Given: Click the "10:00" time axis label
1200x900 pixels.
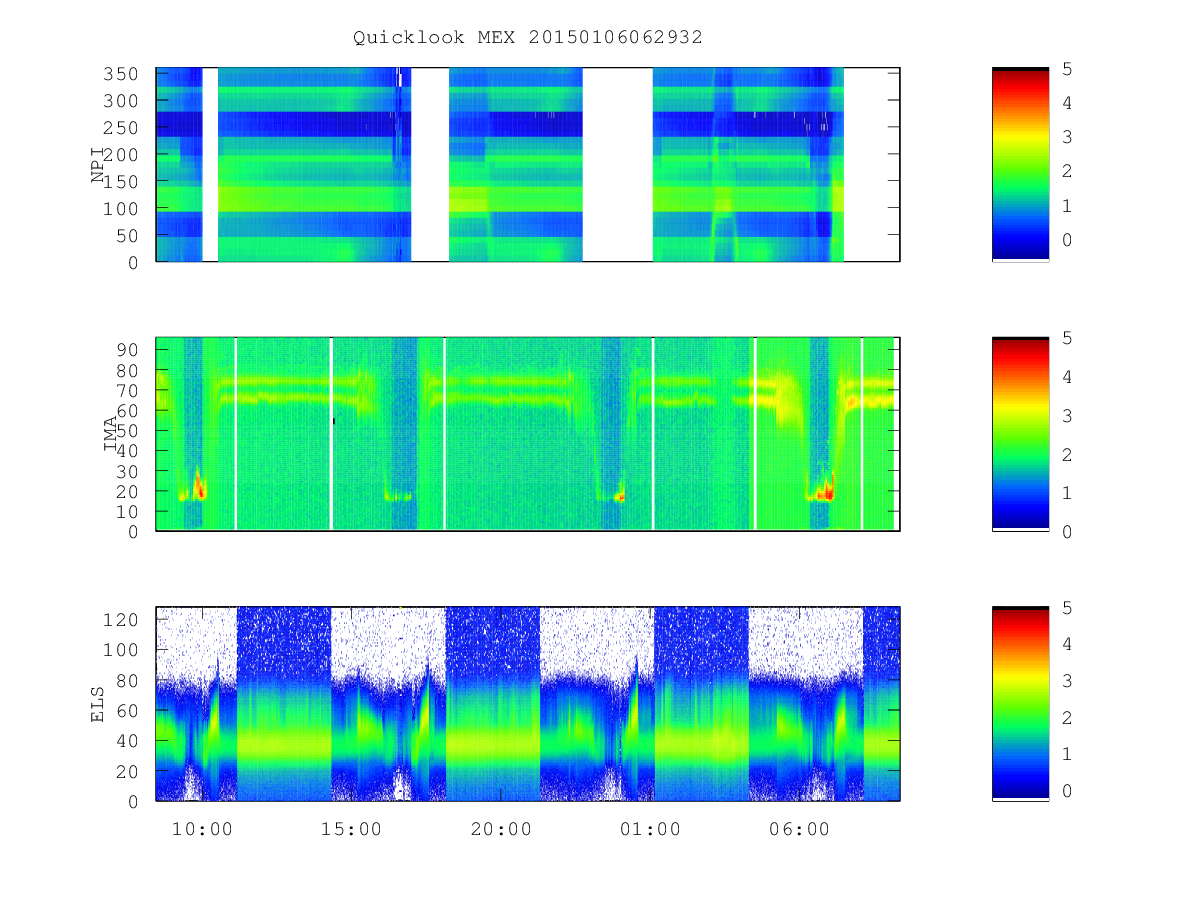Looking at the screenshot, I should click(203, 829).
